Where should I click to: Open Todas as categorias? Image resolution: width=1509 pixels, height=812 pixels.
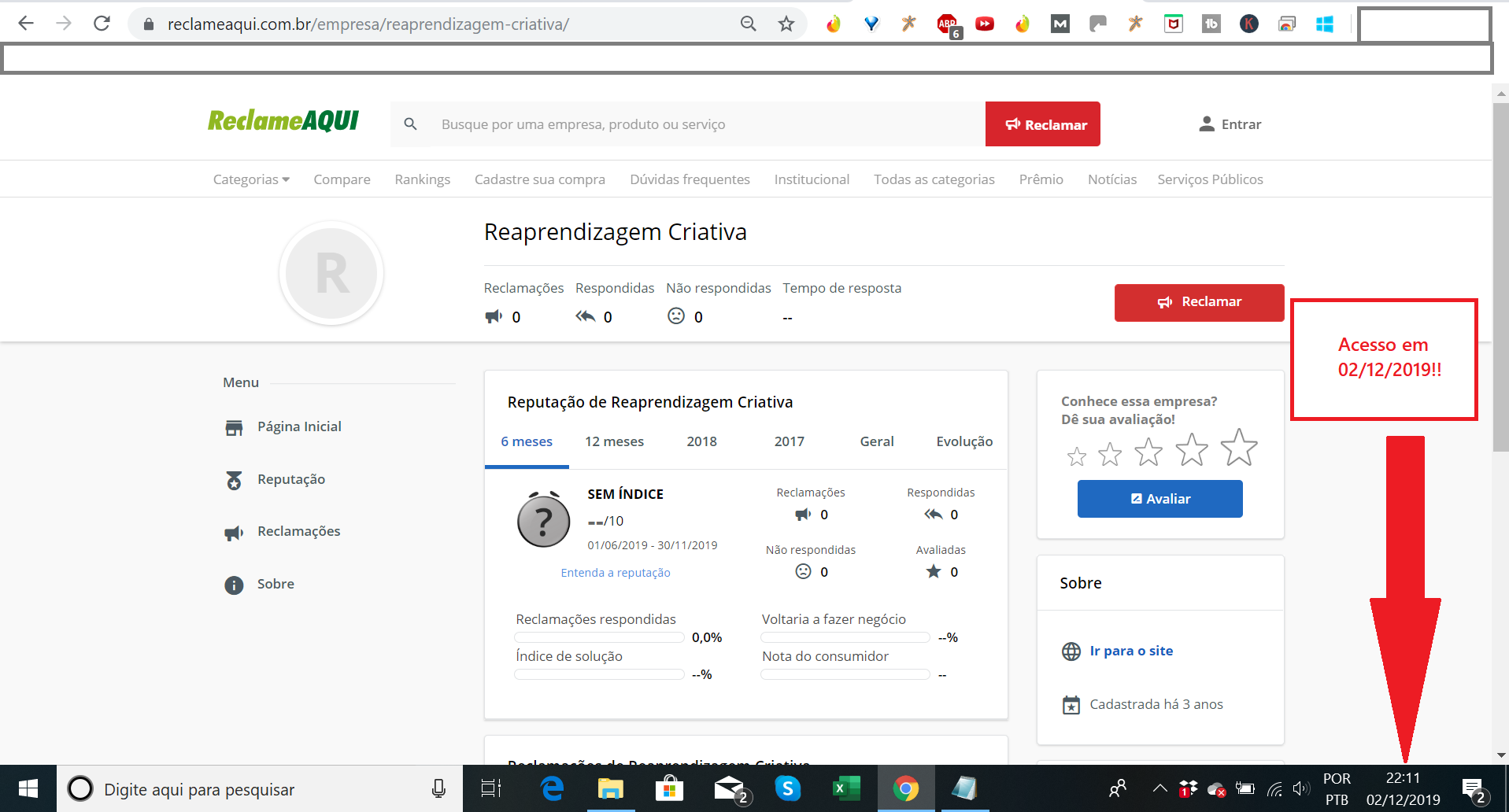tap(934, 179)
